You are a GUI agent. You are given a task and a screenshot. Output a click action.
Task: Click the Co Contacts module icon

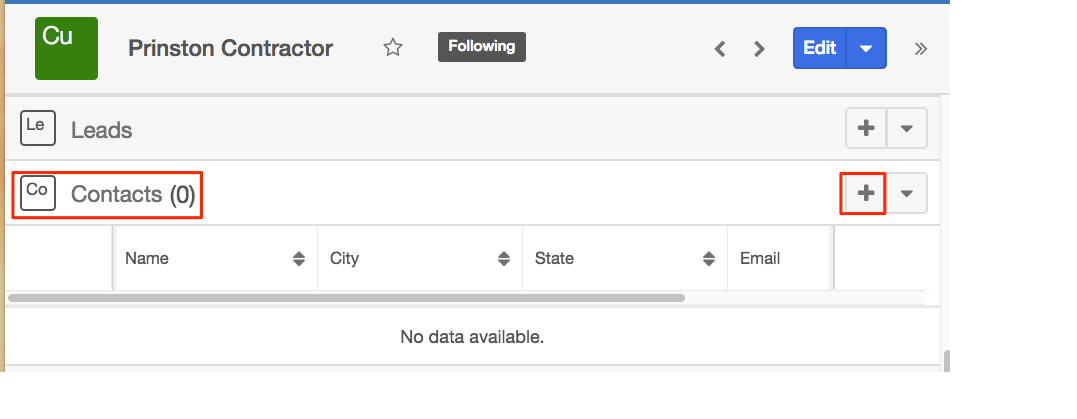pos(38,193)
